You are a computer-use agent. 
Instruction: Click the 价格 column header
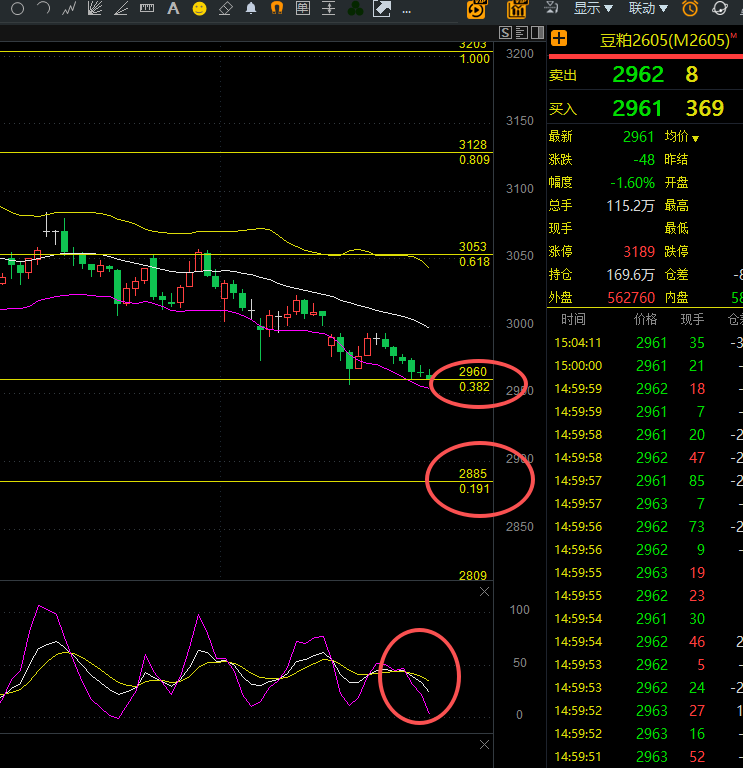(x=645, y=319)
